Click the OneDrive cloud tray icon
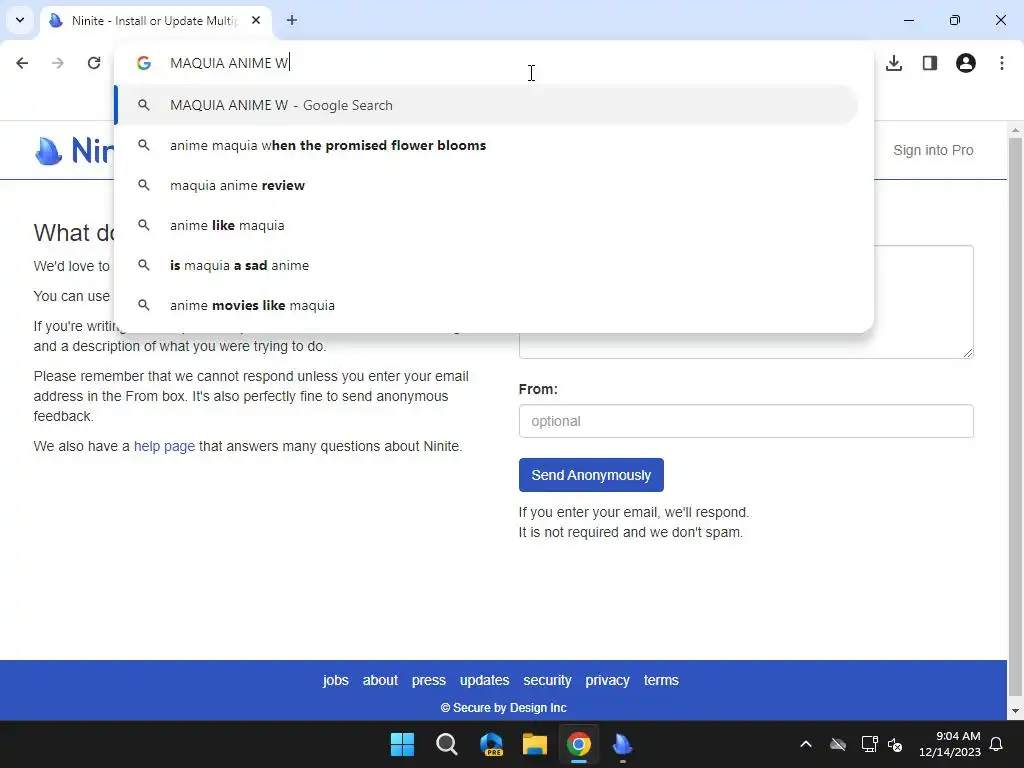This screenshot has width=1024, height=768. coord(838,744)
